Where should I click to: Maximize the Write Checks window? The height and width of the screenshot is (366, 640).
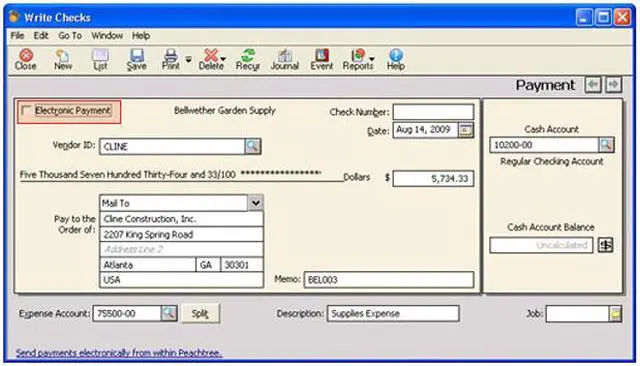coord(603,18)
